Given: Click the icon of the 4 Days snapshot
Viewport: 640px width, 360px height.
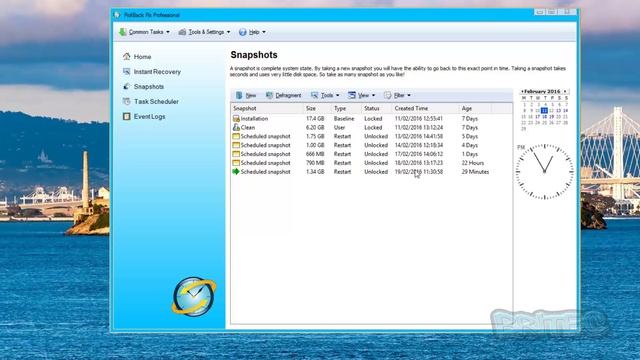Looking at the screenshot, I should click(x=236, y=145).
